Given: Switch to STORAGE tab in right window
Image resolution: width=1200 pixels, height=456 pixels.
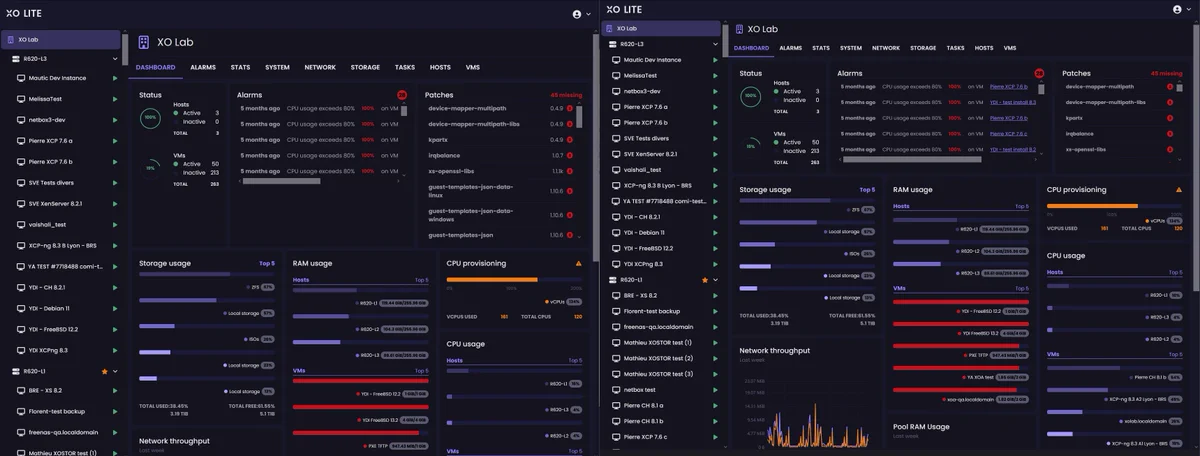Looking at the screenshot, I should pyautogui.click(x=923, y=48).
